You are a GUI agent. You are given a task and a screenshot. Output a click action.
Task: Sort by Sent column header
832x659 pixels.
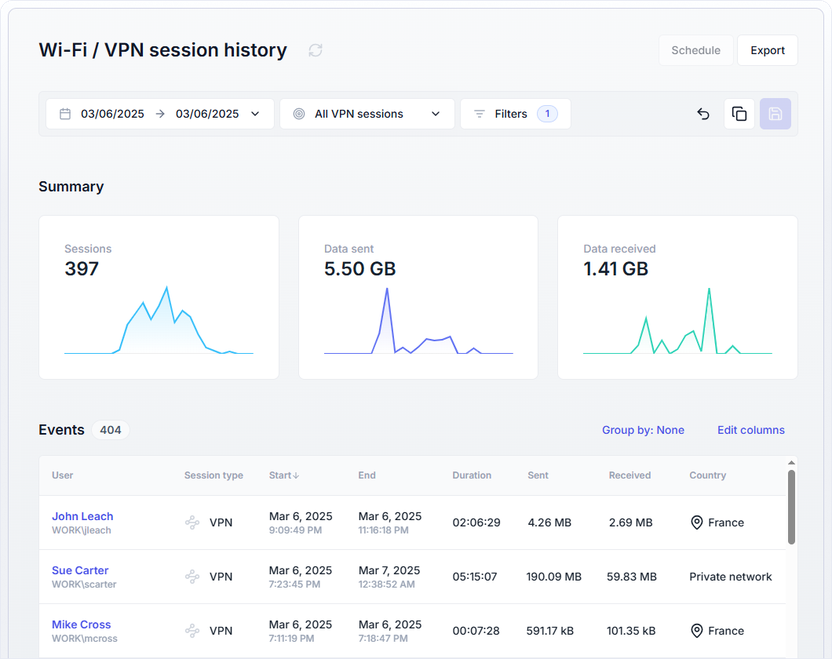[x=538, y=475]
